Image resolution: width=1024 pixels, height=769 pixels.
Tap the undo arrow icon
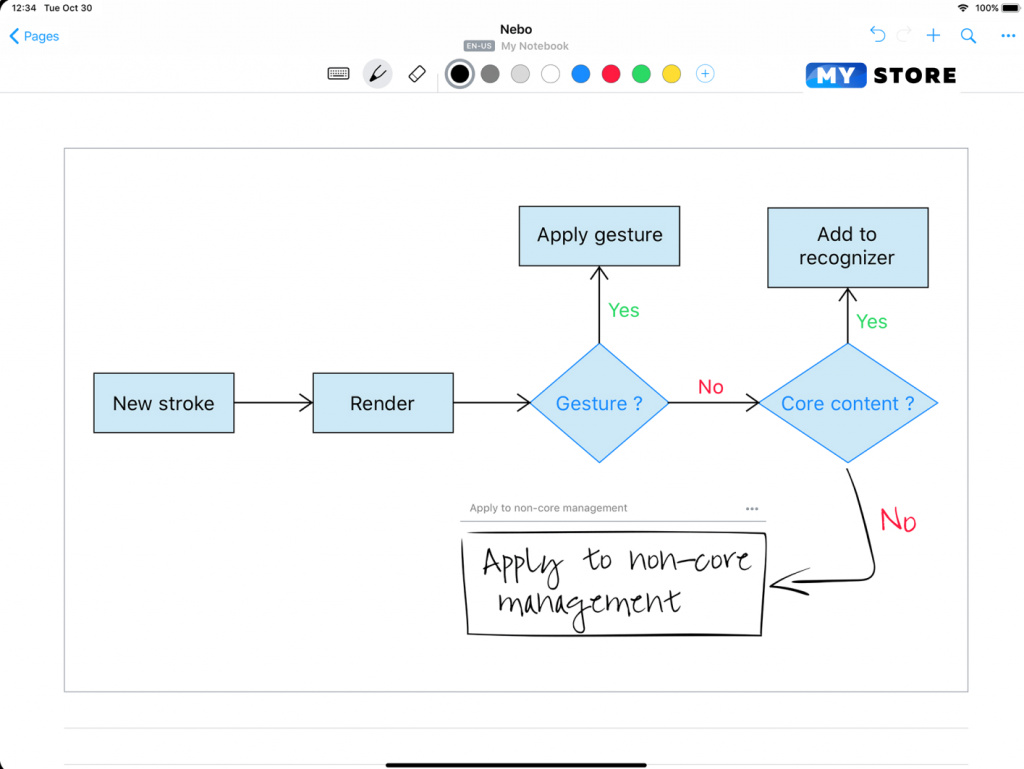[877, 36]
